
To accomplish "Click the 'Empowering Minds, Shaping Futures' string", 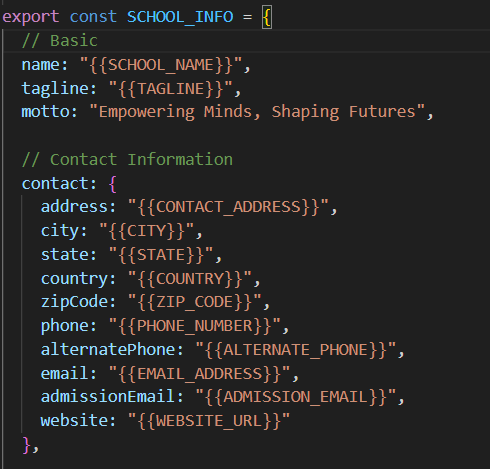I will point(257,112).
